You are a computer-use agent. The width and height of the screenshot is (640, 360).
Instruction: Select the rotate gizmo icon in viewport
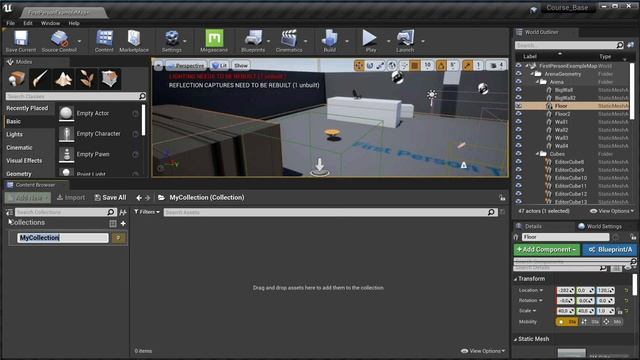[x=370, y=65]
